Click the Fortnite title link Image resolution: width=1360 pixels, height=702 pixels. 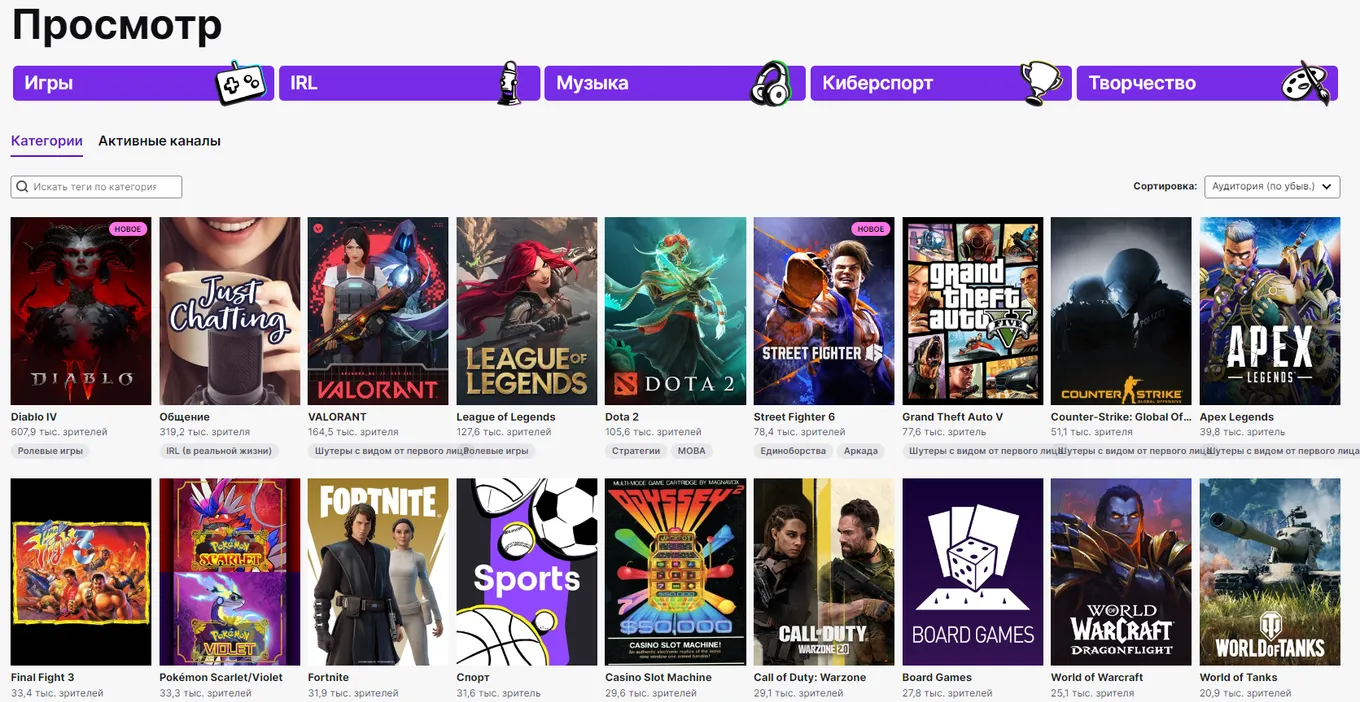coord(329,678)
